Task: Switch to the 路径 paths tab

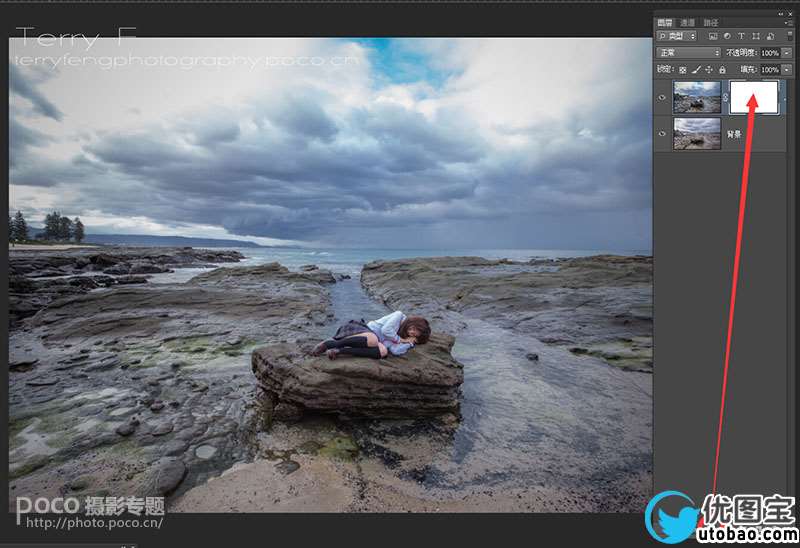Action: [x=711, y=22]
